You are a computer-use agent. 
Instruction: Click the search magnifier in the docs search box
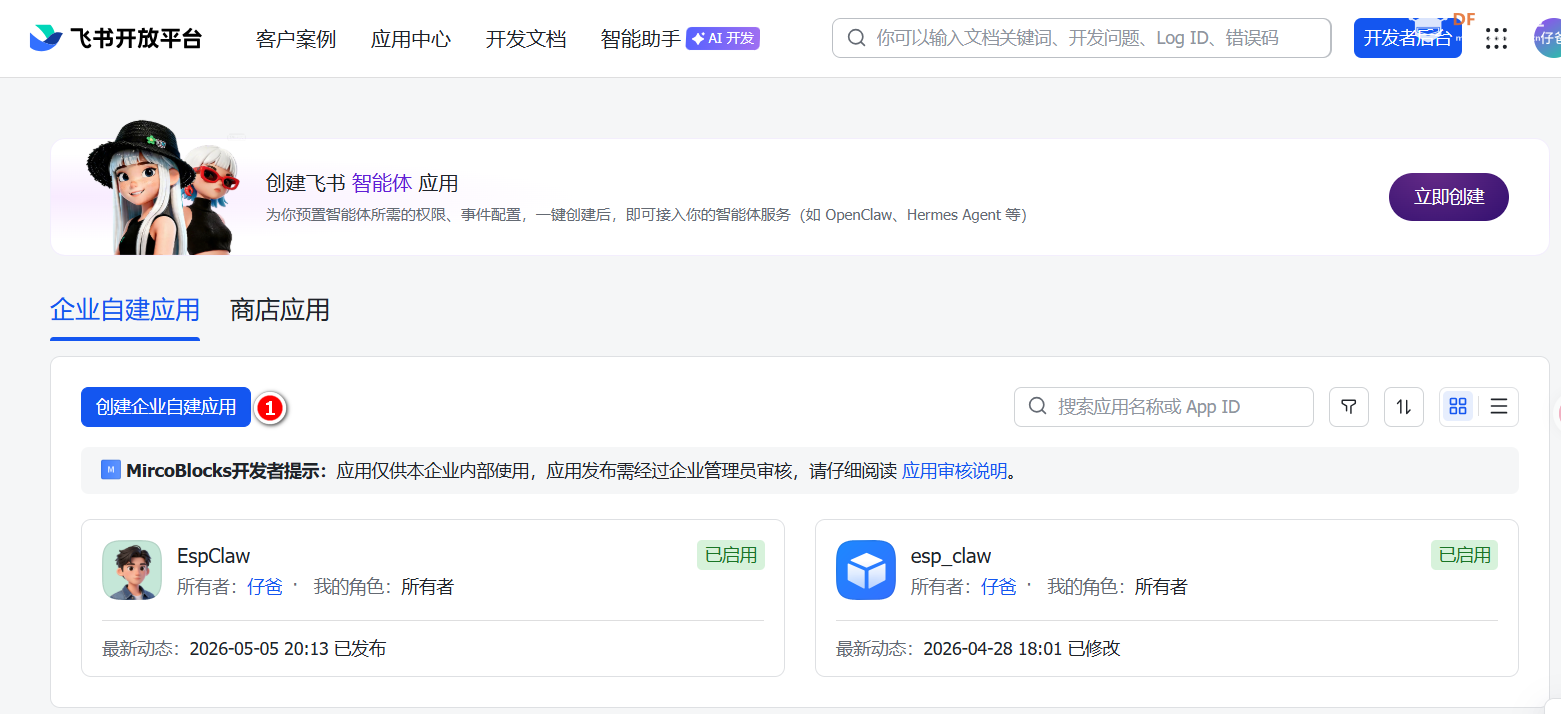[x=856, y=38]
